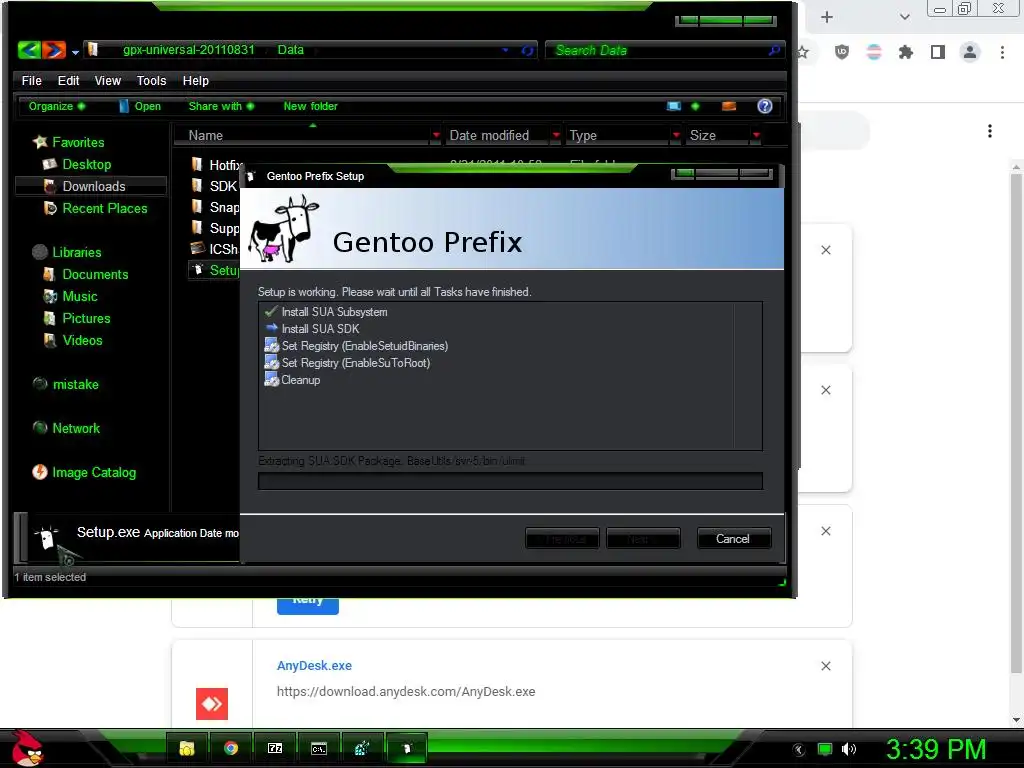Open the Help menu

coord(195,80)
